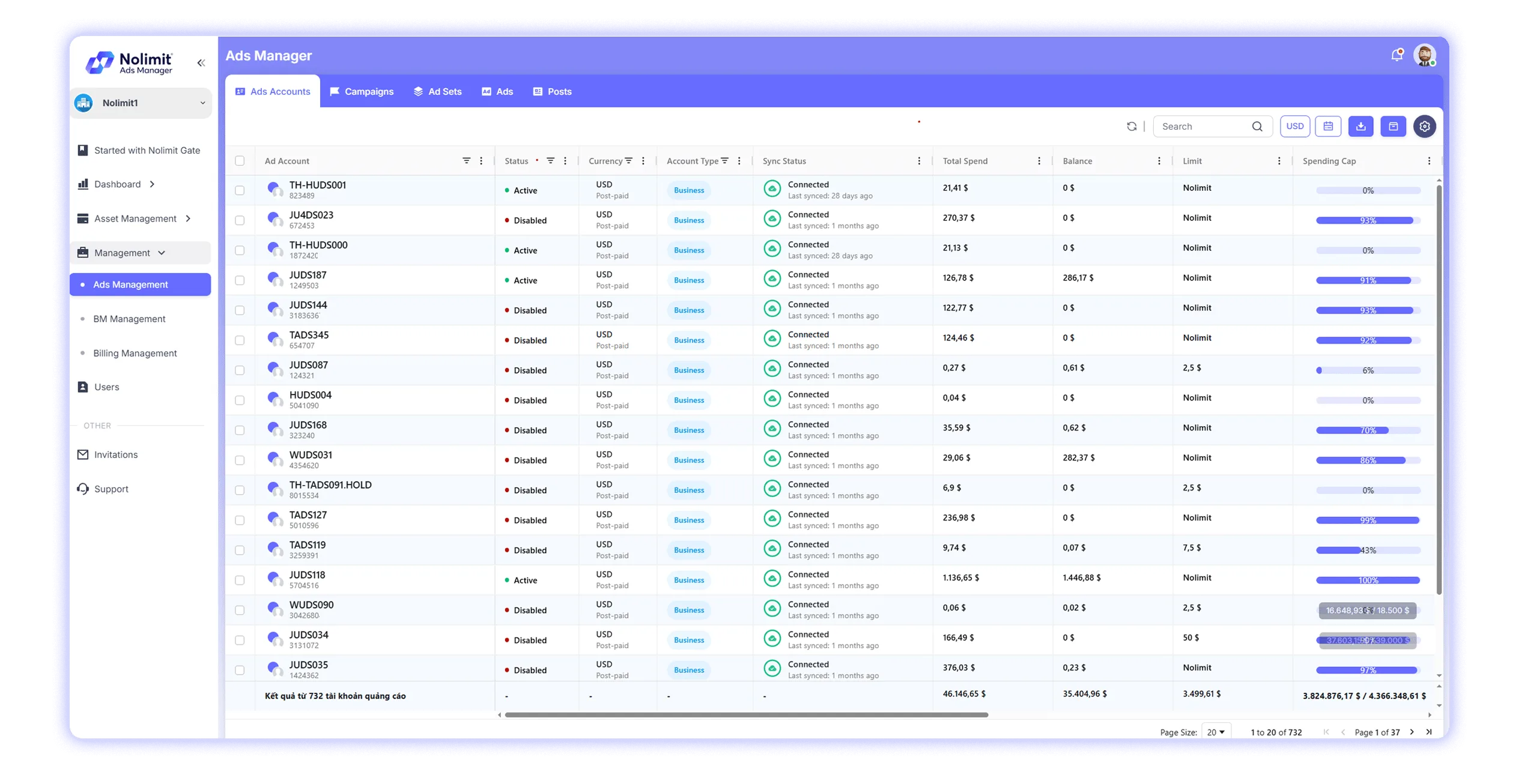The width and height of the screenshot is (1519, 784).
Task: Click the download export icon button
Action: [x=1360, y=126]
